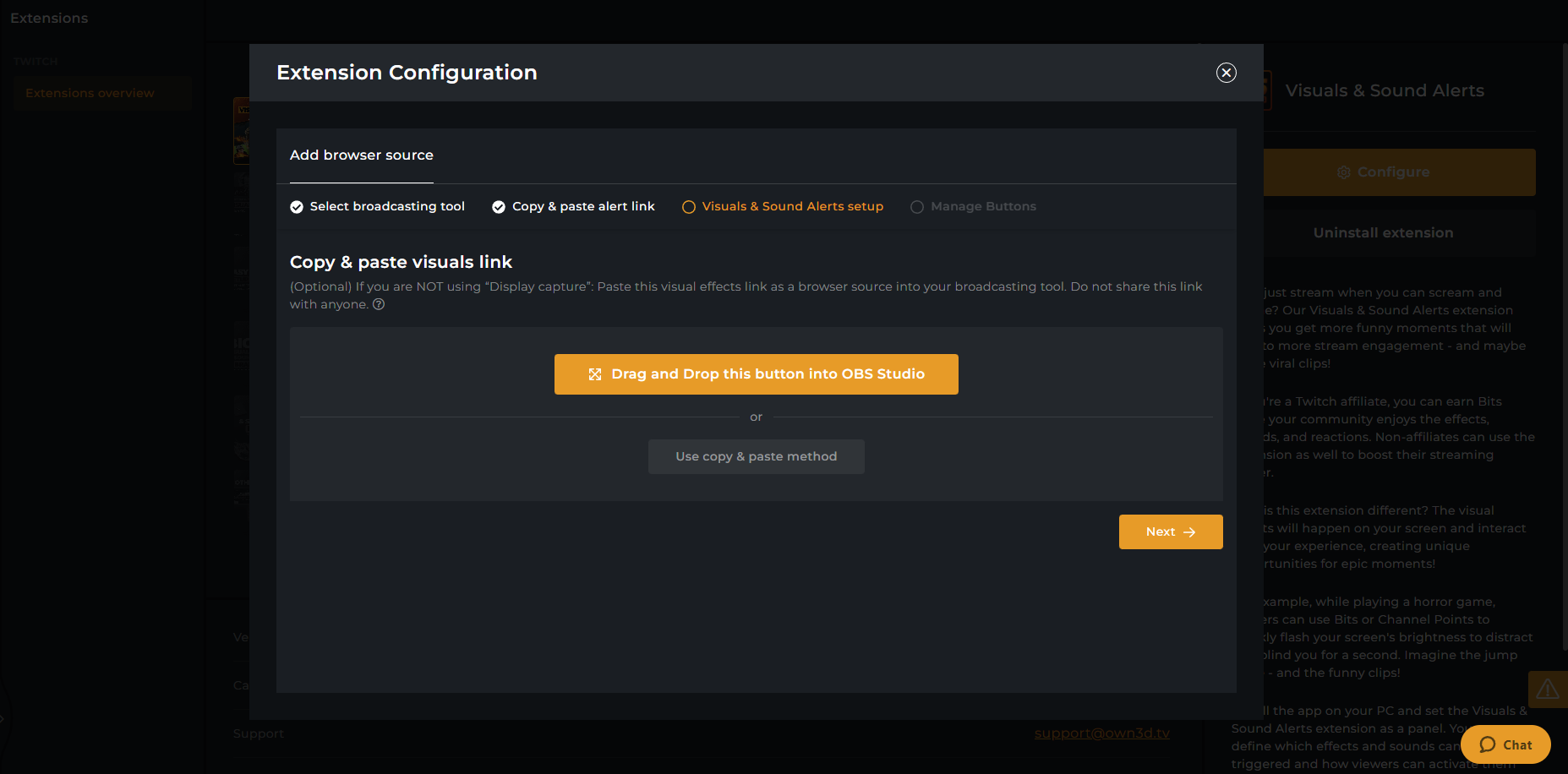Screen dimensions: 1568x774
Task: Select Extensions overview in the sidebar
Action: [102, 93]
